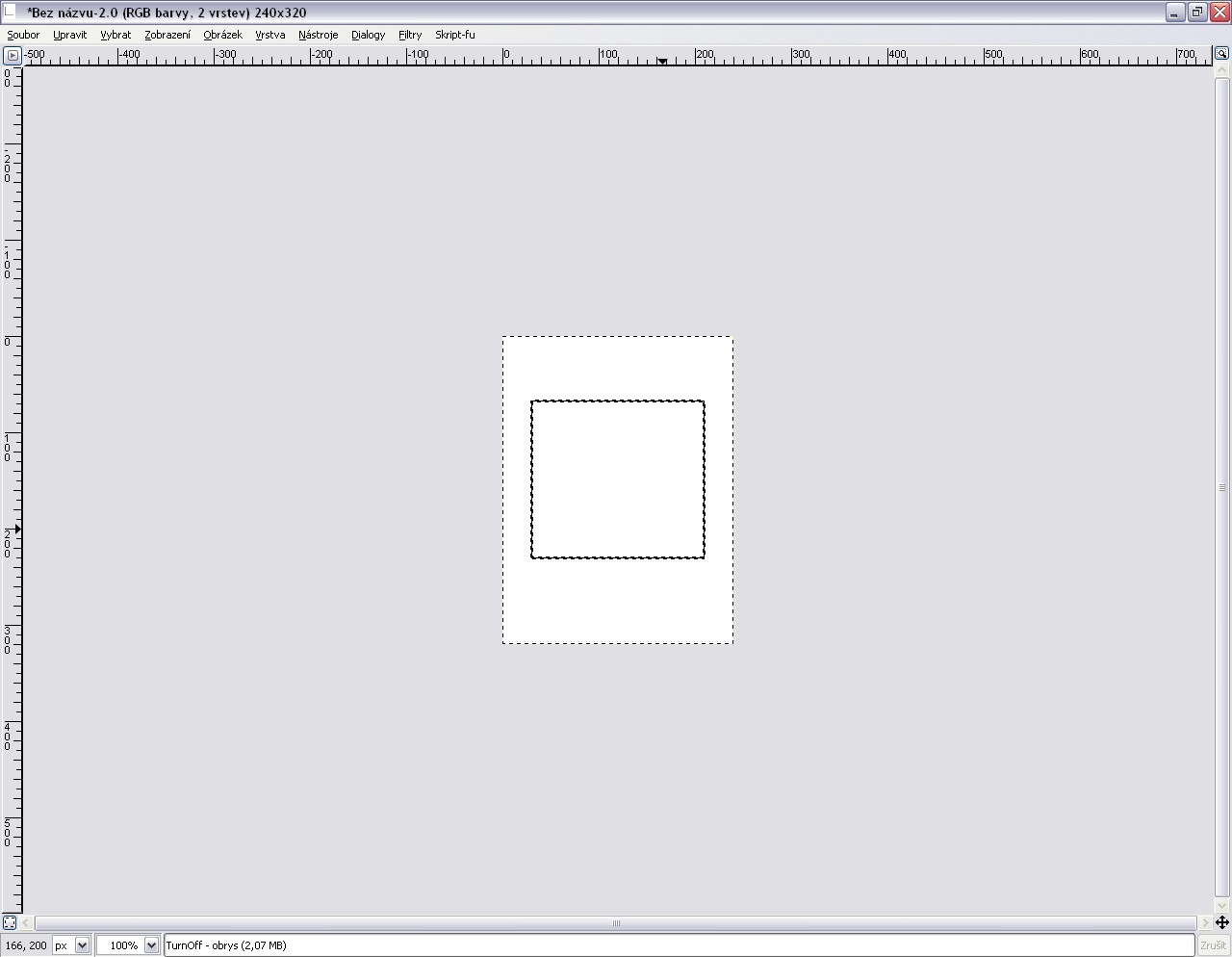Open the Soubor menu
The height and width of the screenshot is (957, 1232).
23,35
